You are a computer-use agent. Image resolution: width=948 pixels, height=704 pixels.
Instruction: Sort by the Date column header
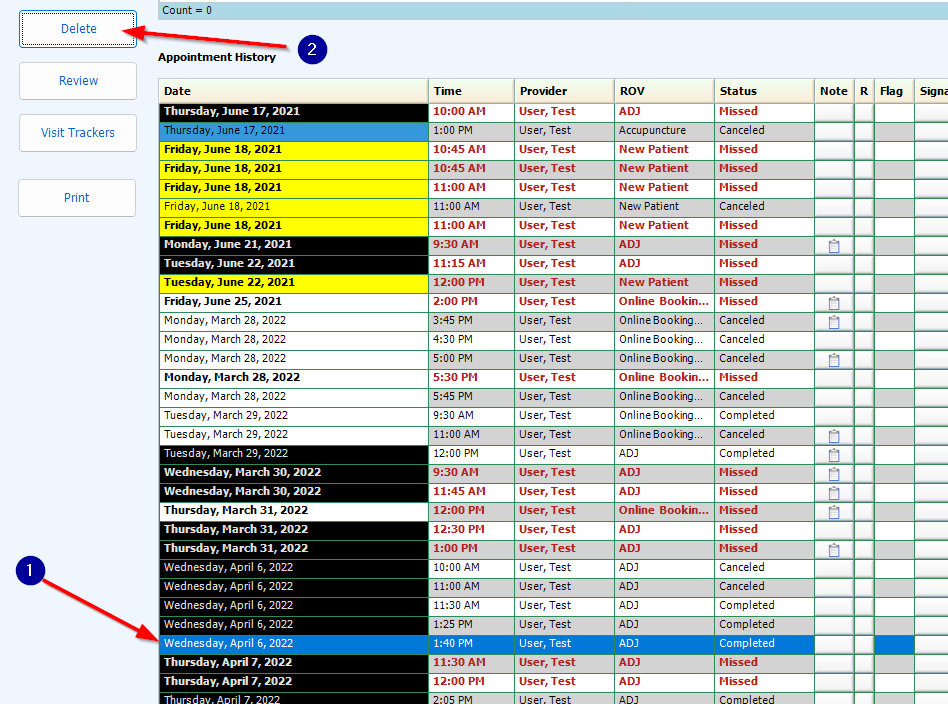tap(293, 91)
